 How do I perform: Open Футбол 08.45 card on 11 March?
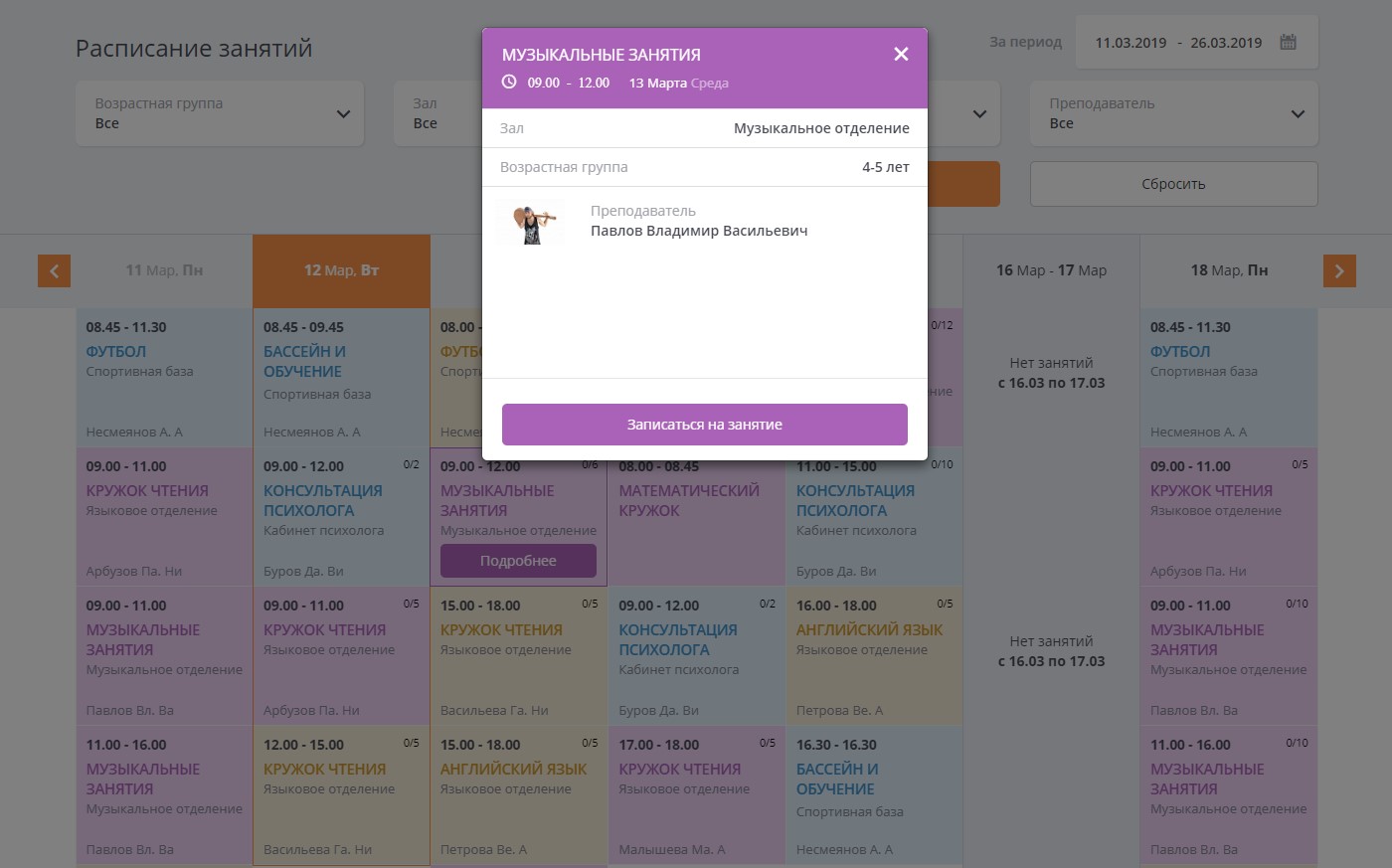pos(164,378)
